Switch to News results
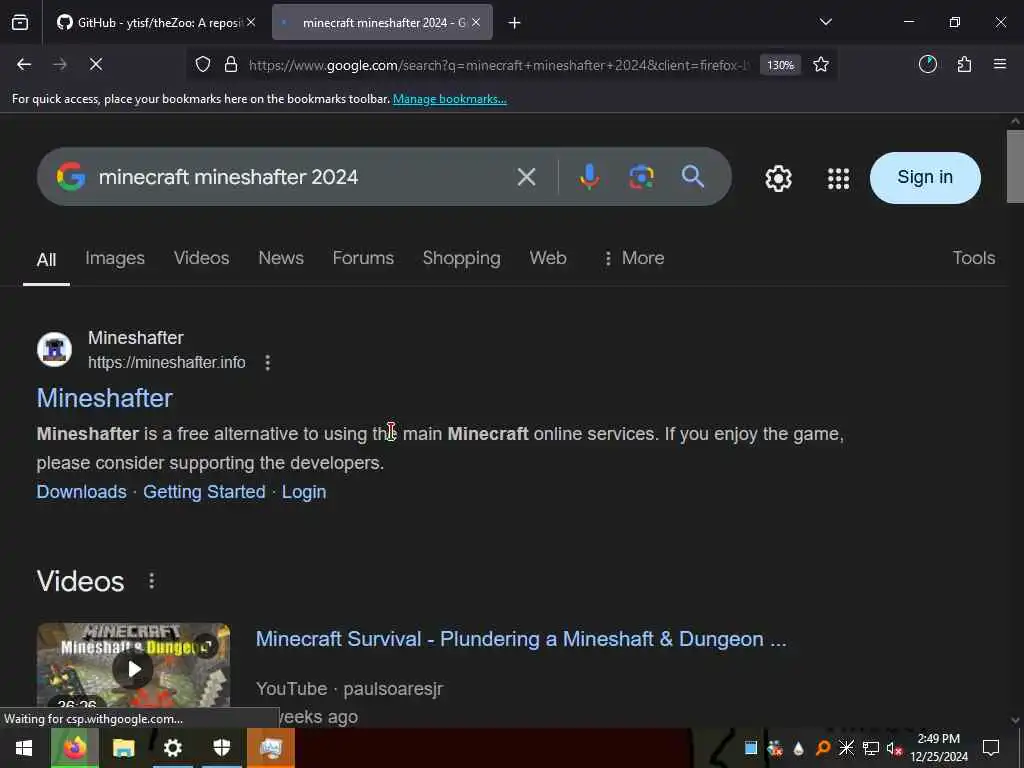This screenshot has height=768, width=1024. 281,258
